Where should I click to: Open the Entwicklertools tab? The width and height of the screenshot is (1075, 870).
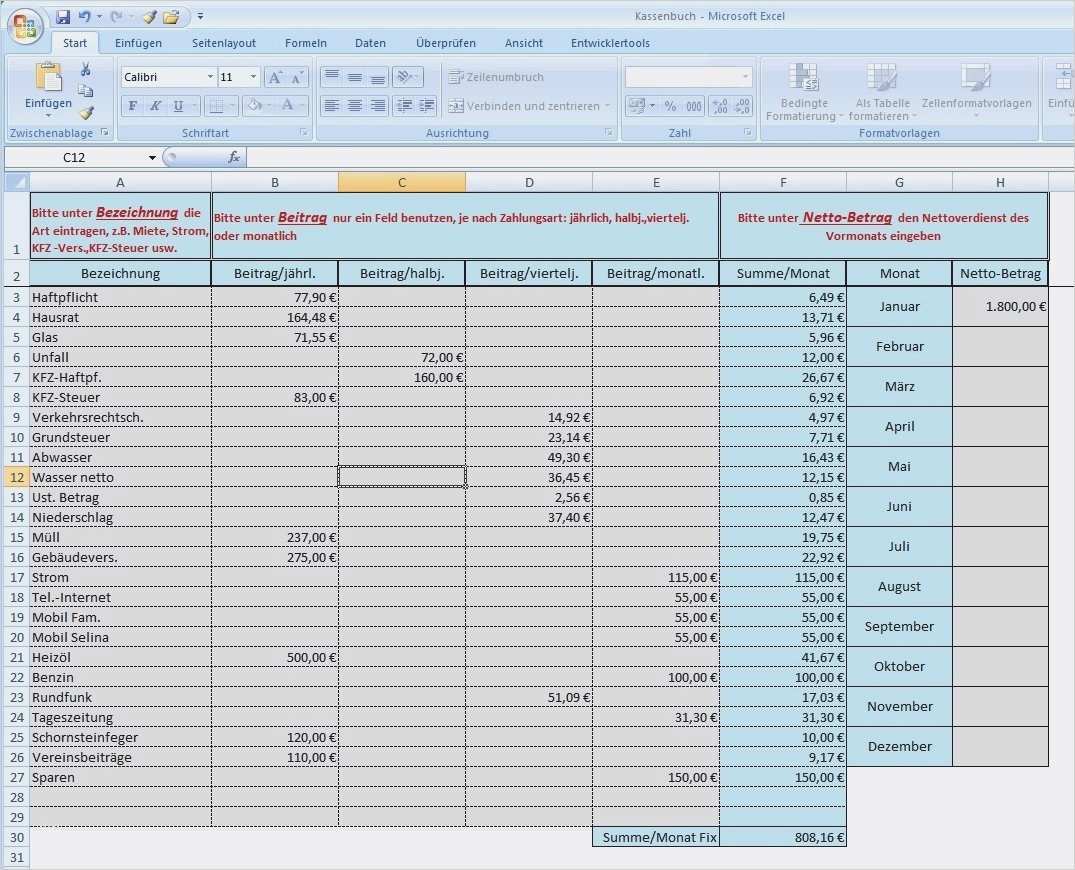[610, 43]
